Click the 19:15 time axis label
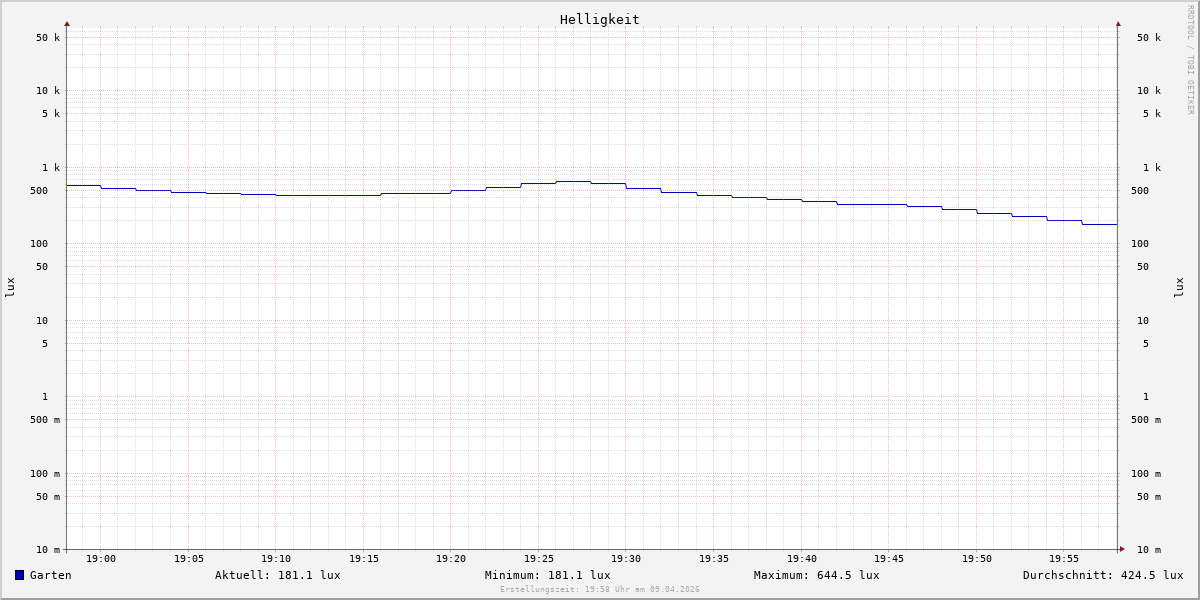This screenshot has height=600, width=1200. click(364, 559)
